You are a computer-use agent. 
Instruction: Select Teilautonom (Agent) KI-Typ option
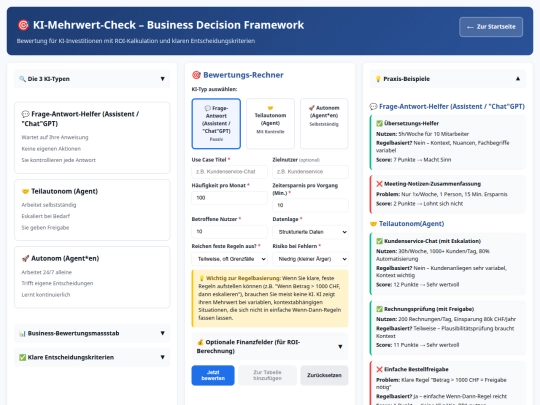270,124
